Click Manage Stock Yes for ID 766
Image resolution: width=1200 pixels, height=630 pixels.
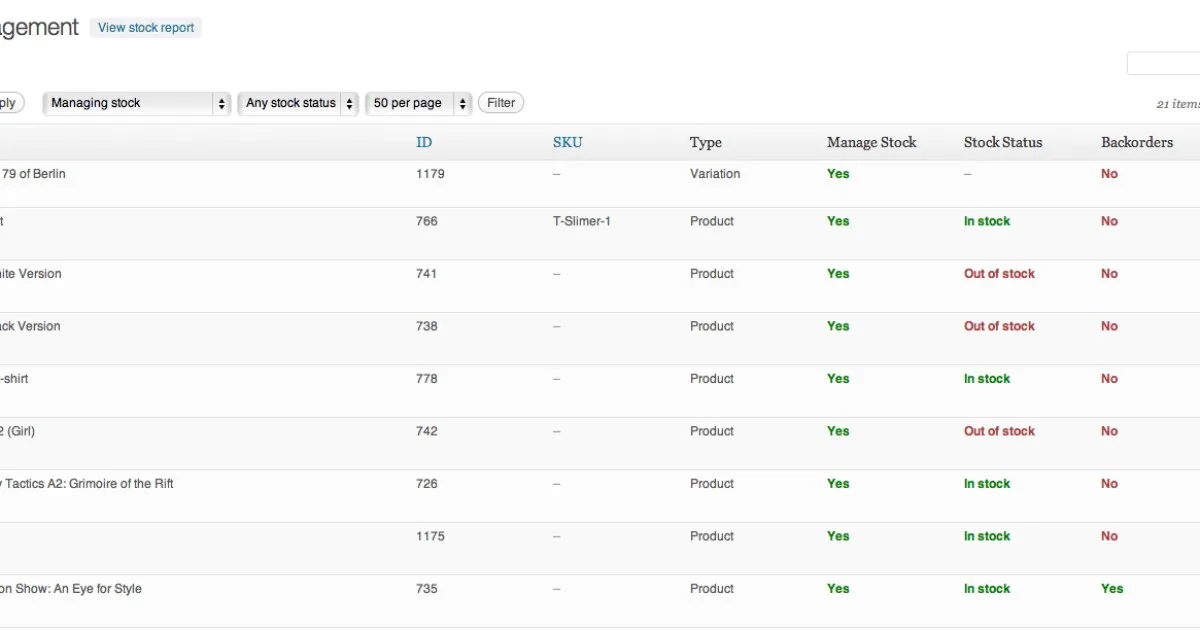coord(838,221)
